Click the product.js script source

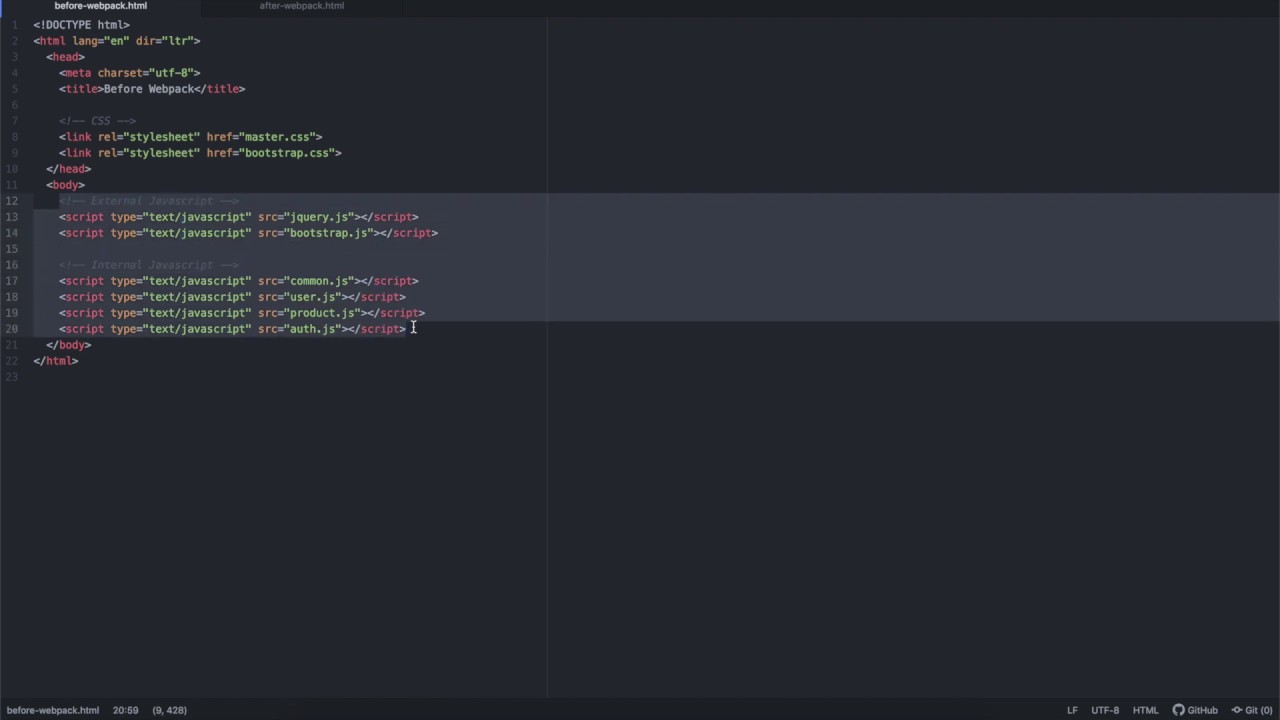click(322, 313)
